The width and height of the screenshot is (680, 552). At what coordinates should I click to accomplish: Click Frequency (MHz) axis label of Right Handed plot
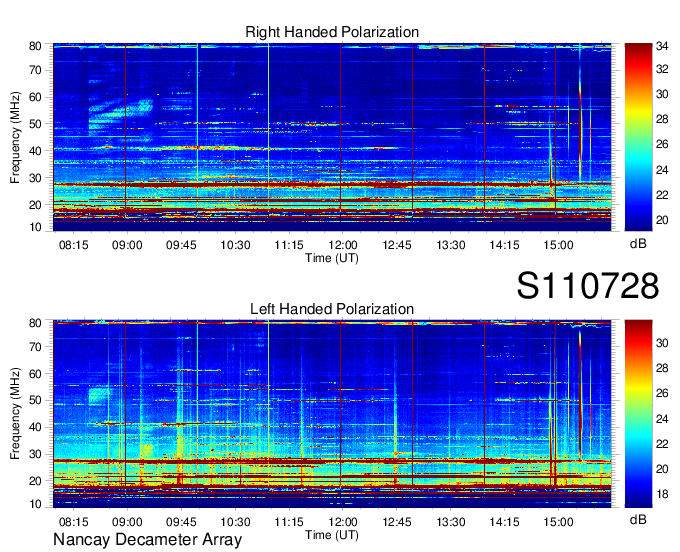tap(15, 137)
